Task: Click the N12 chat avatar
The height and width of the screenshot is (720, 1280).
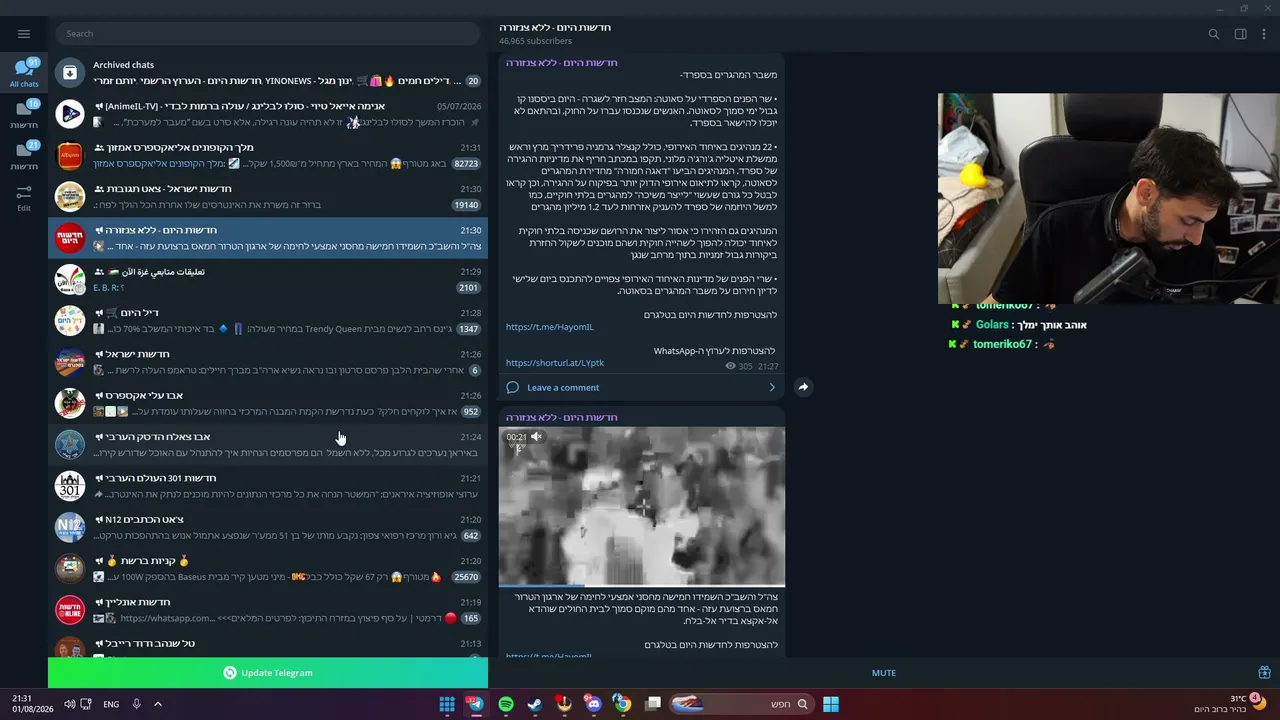Action: click(x=69, y=527)
